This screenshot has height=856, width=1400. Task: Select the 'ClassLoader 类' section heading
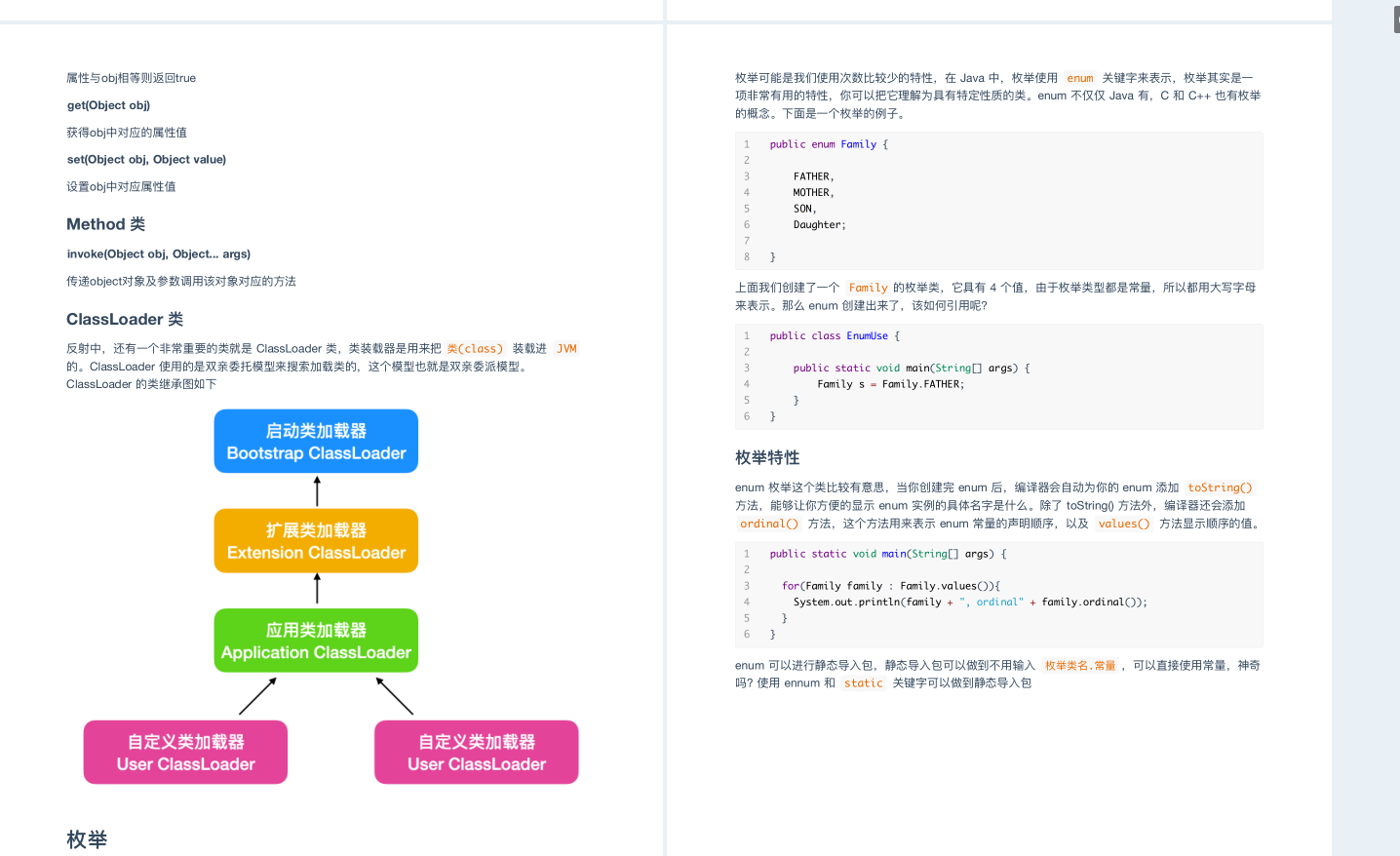pos(125,319)
